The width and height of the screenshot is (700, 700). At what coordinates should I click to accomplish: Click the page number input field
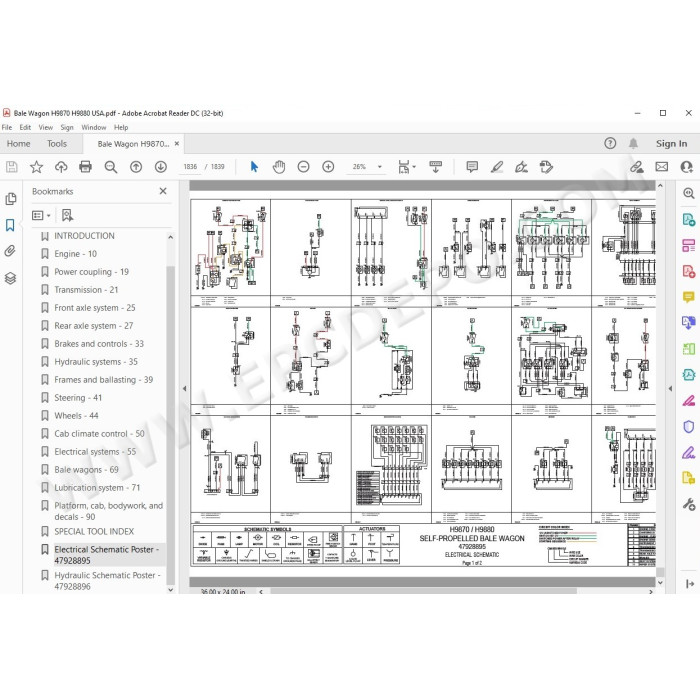tap(190, 167)
